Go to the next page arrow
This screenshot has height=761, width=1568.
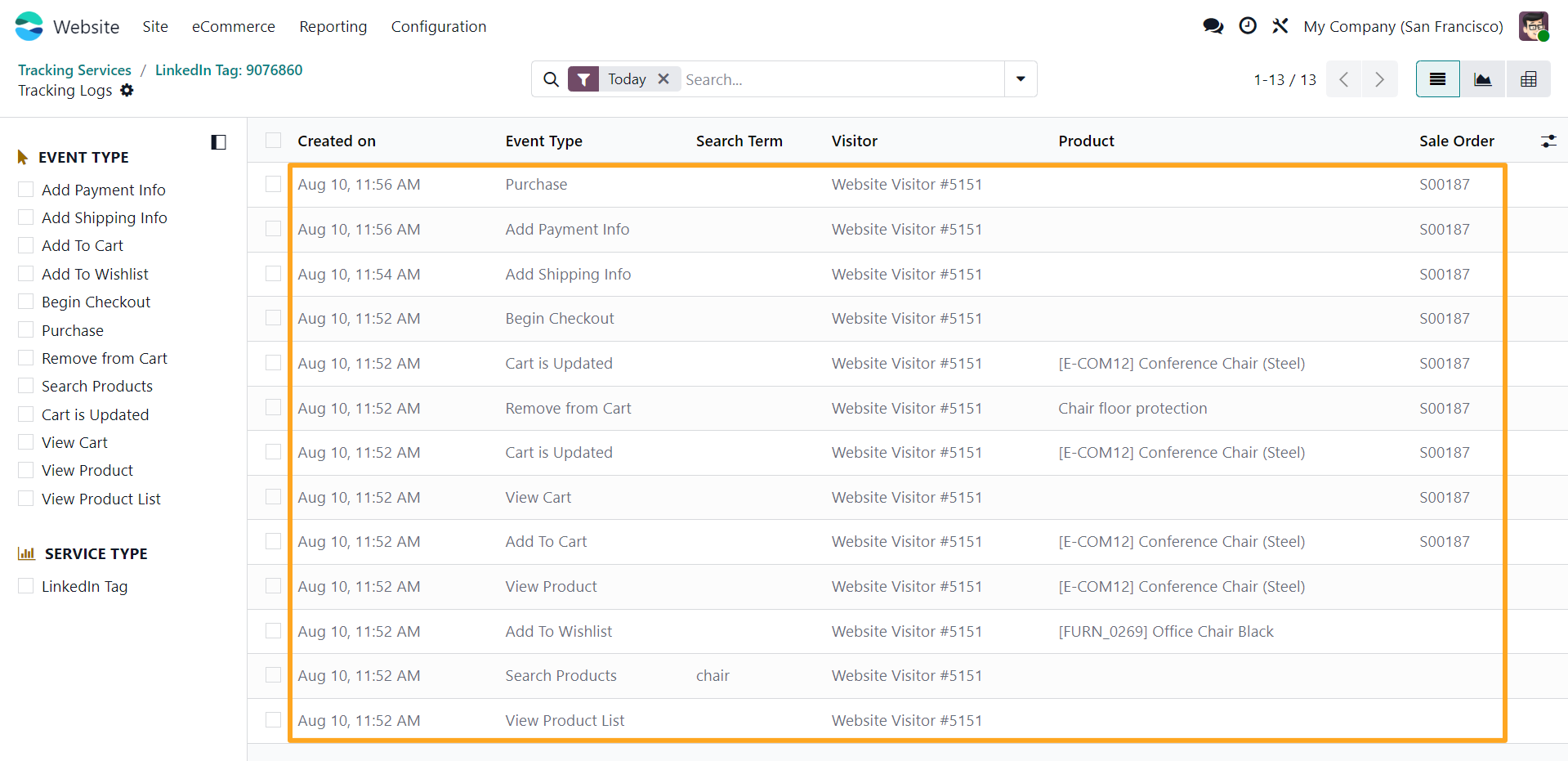coord(1379,79)
